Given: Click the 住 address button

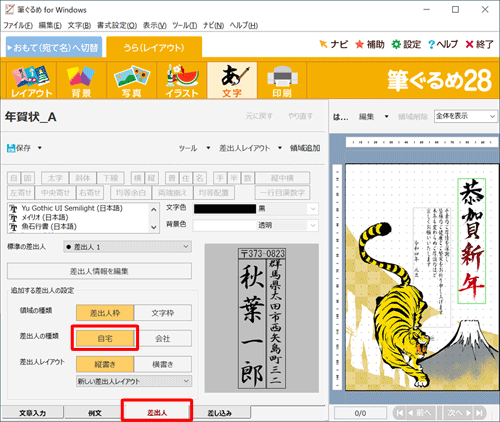Looking at the screenshot, I should coord(186,178).
